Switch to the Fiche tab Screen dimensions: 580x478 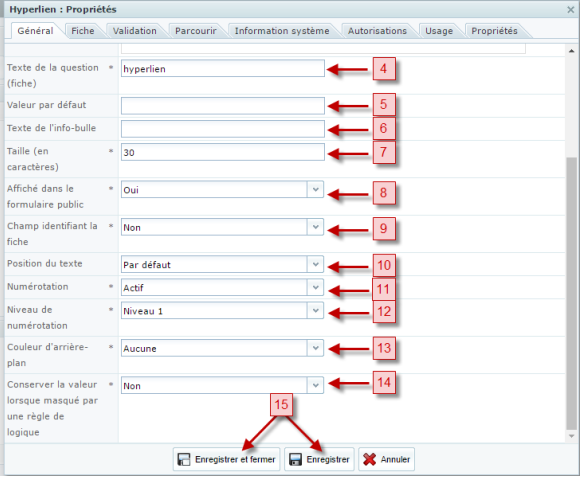[83, 31]
